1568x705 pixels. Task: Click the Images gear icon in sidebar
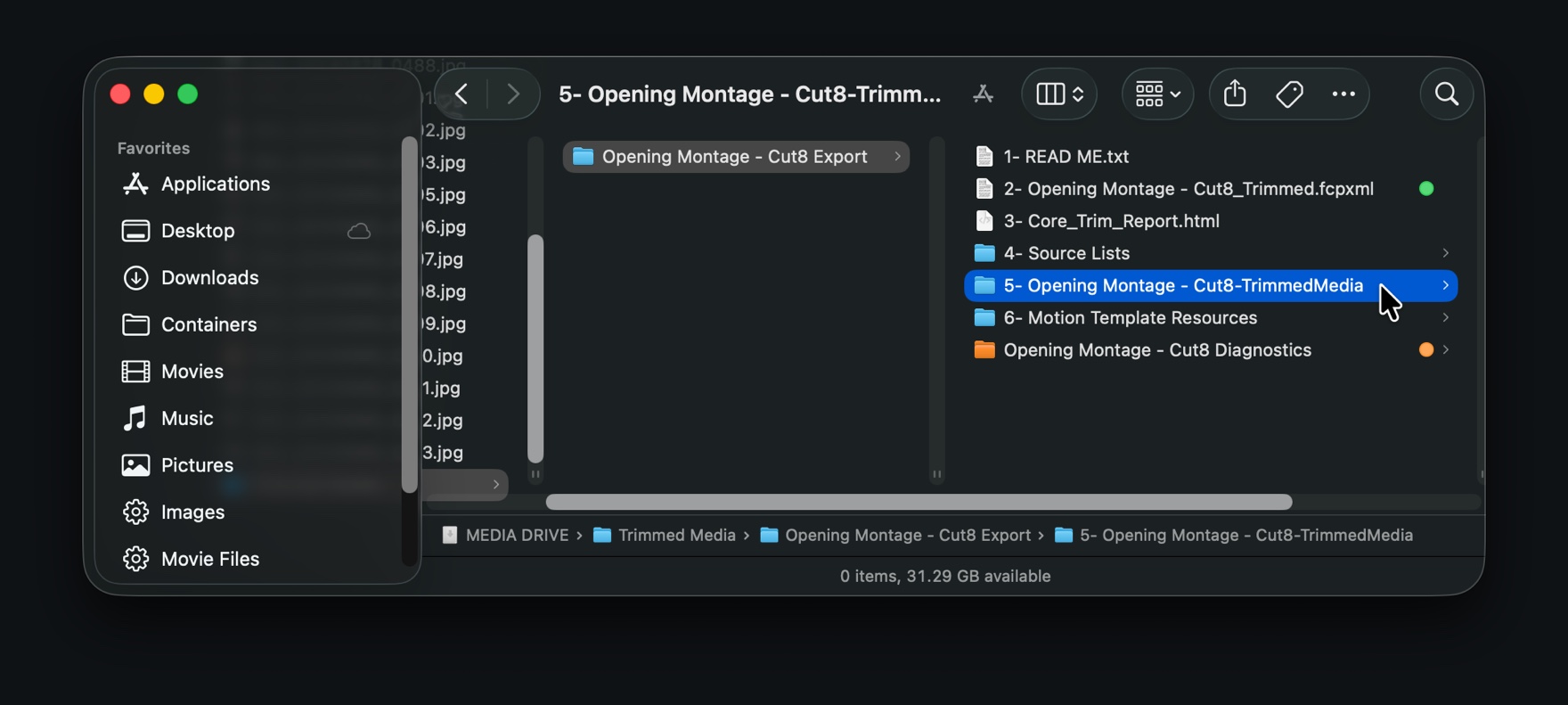coord(135,512)
